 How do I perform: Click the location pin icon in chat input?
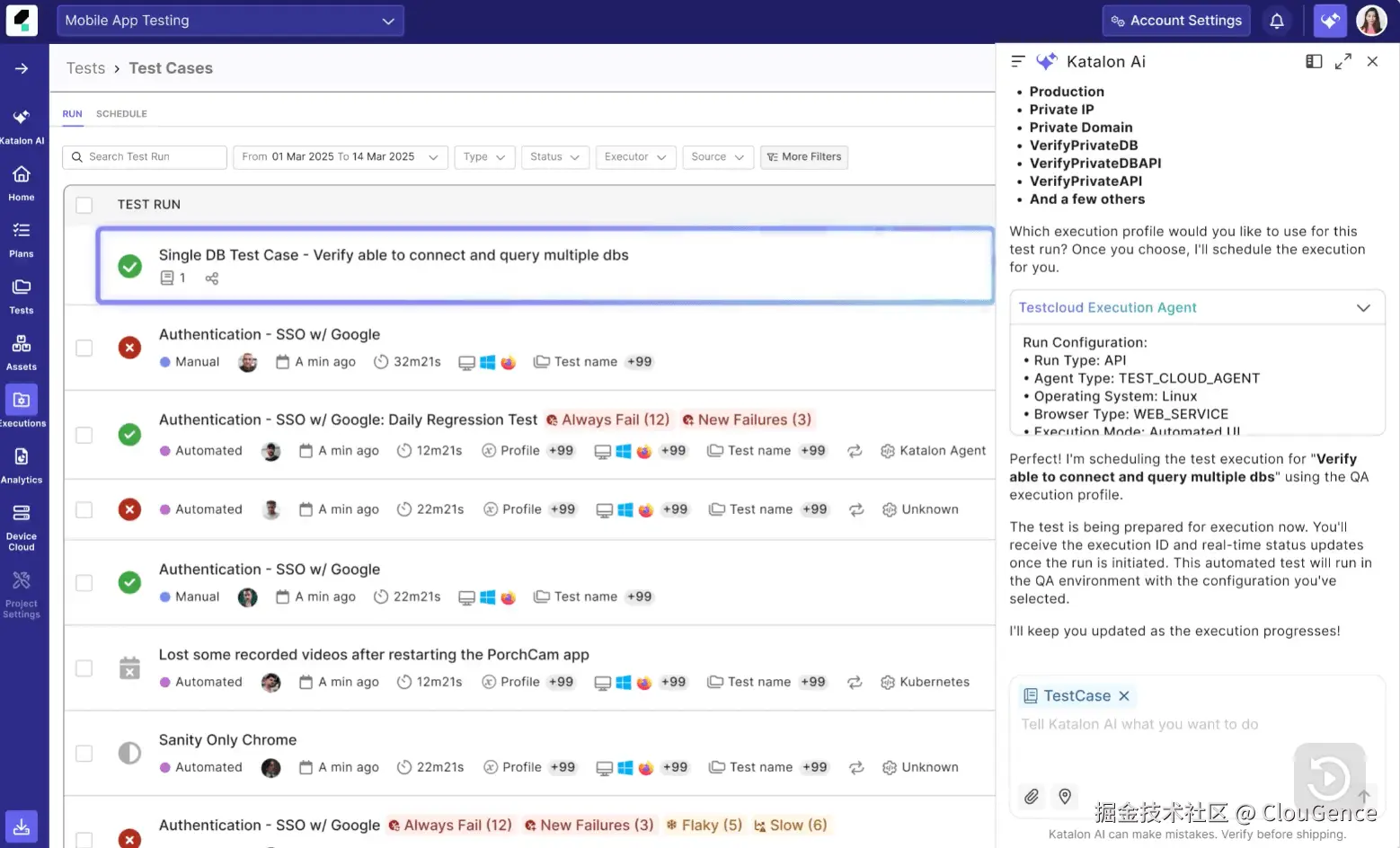tap(1065, 797)
